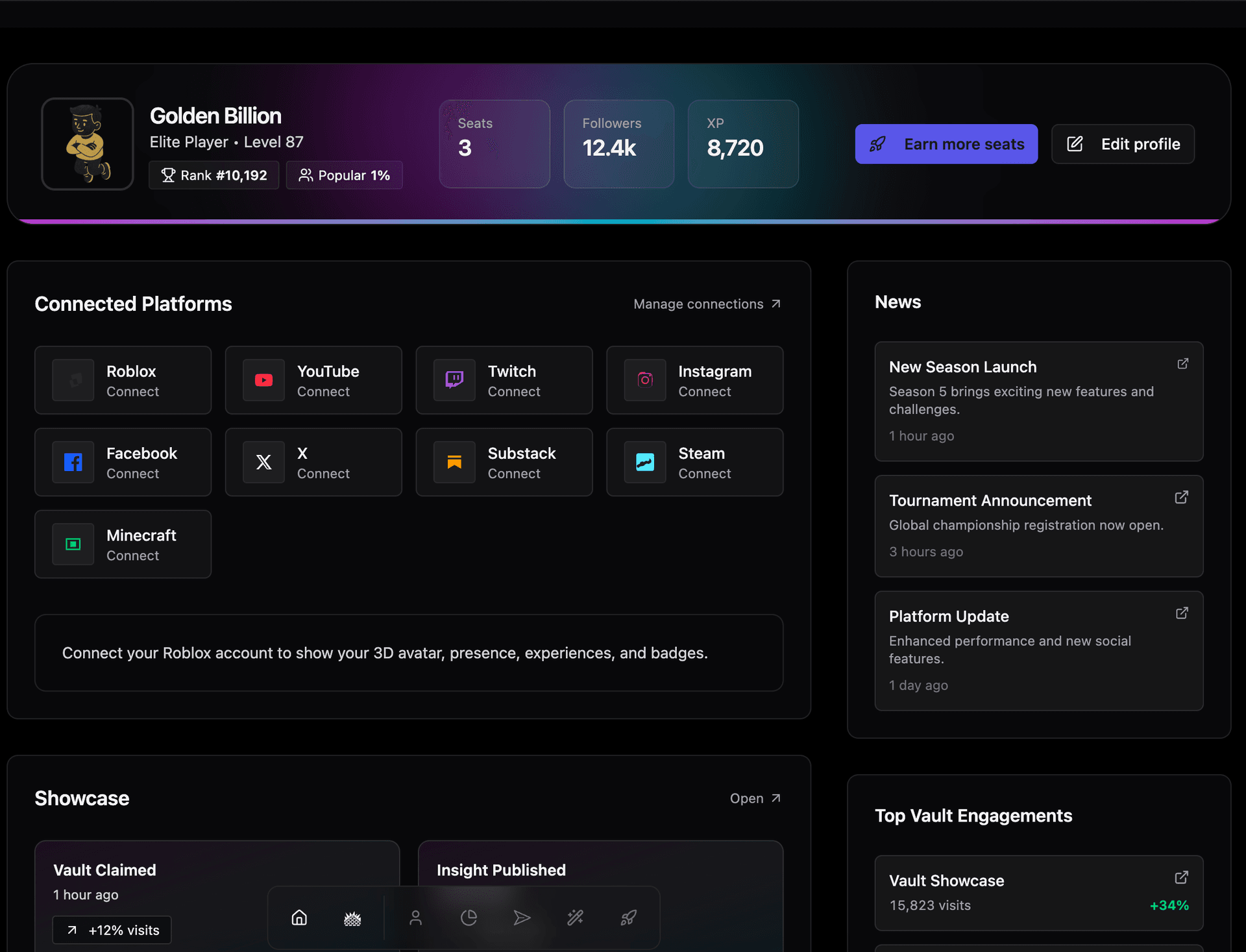1246x952 pixels.
Task: Open the Manage connections link
Action: pos(707,304)
